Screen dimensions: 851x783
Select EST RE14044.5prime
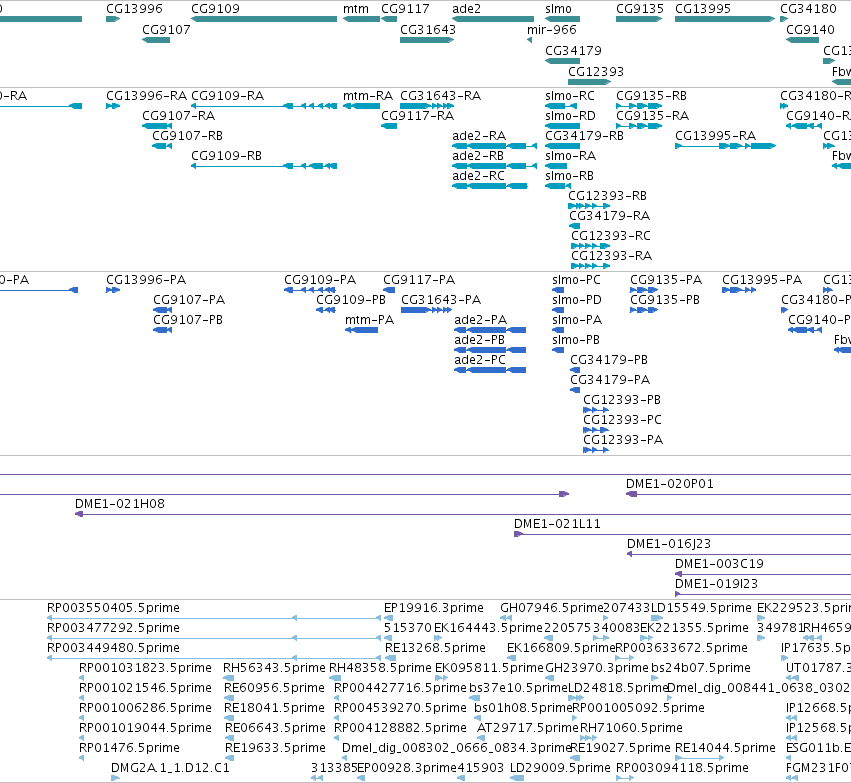coord(699,757)
